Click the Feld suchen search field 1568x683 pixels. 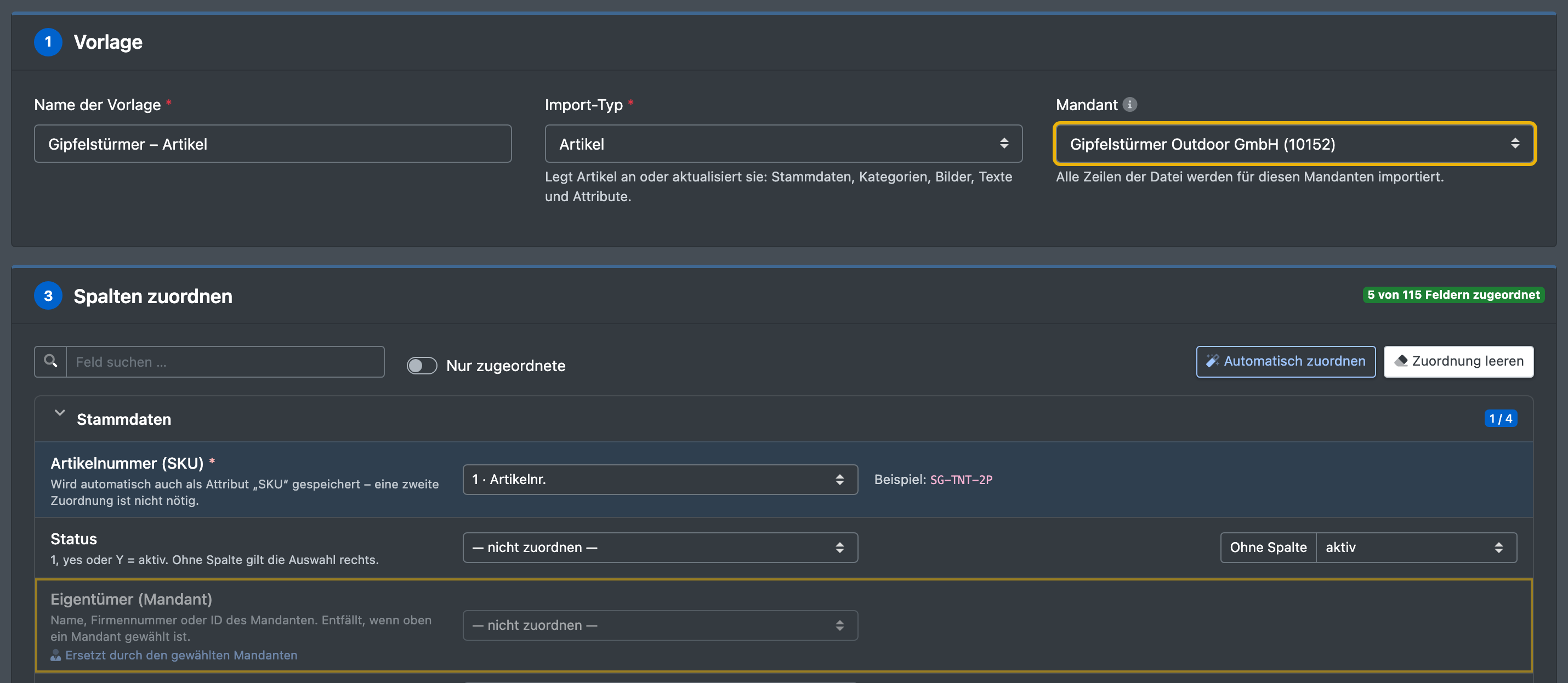click(225, 362)
